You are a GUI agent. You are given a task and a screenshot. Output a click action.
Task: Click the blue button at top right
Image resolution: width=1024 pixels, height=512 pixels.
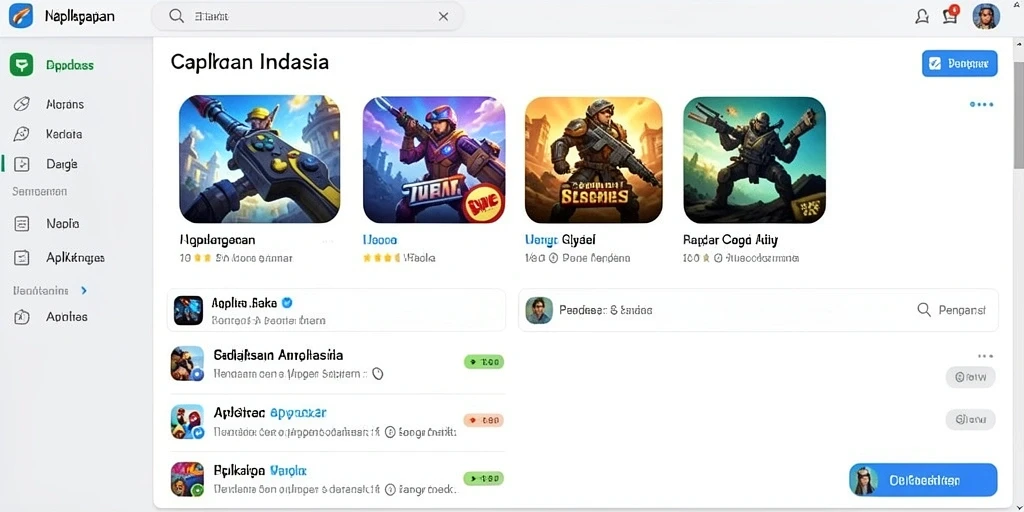click(959, 63)
